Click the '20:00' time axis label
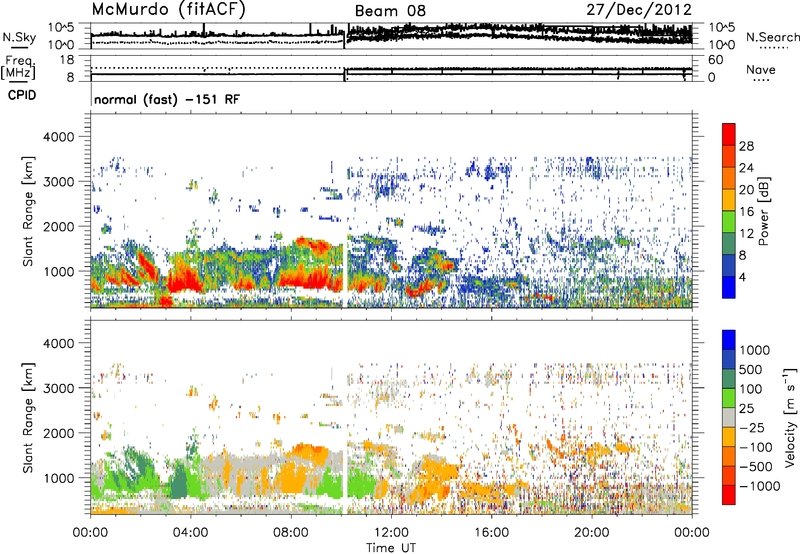Screen dimensions: 800x554 pyautogui.click(x=592, y=532)
